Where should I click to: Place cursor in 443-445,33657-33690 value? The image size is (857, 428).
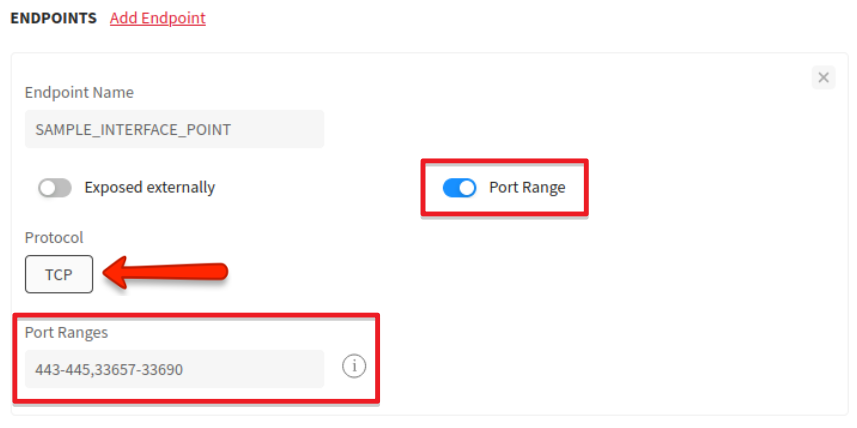coord(109,370)
